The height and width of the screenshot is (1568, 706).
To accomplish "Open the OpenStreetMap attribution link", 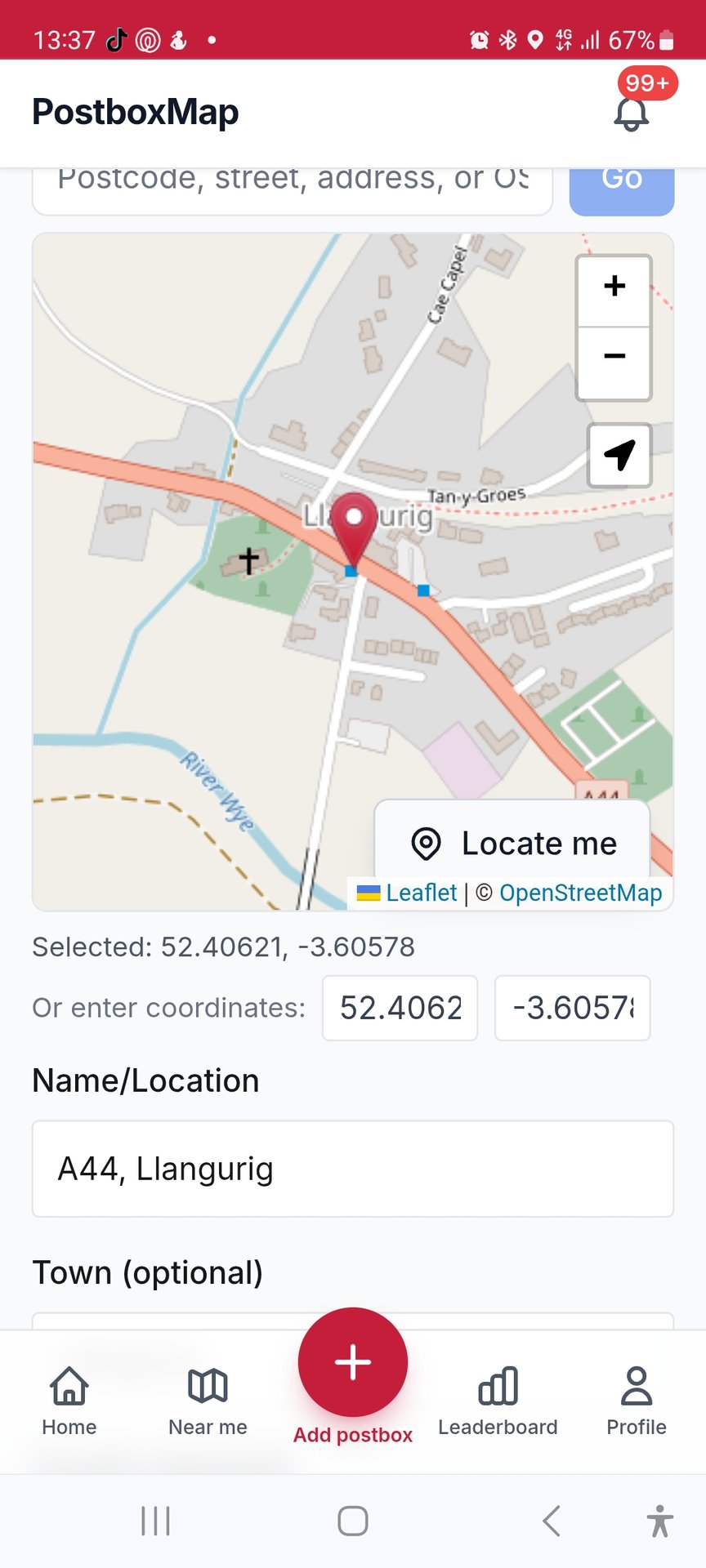I will pos(580,893).
